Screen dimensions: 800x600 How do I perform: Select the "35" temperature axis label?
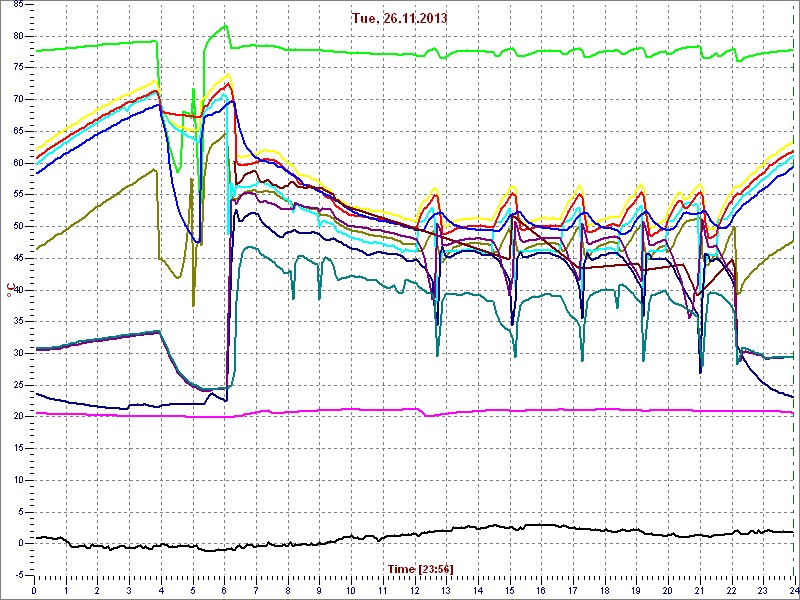tap(18, 321)
